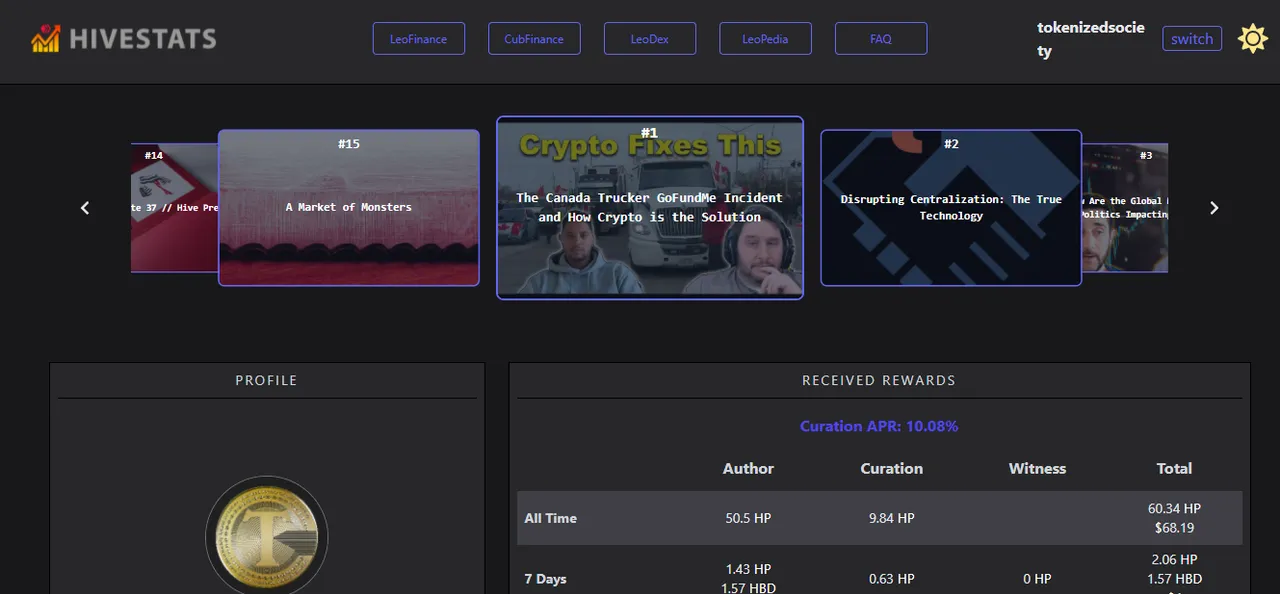The height and width of the screenshot is (594, 1280).
Task: Go to the previous carousel slide with the left arrow
Action: [x=85, y=208]
